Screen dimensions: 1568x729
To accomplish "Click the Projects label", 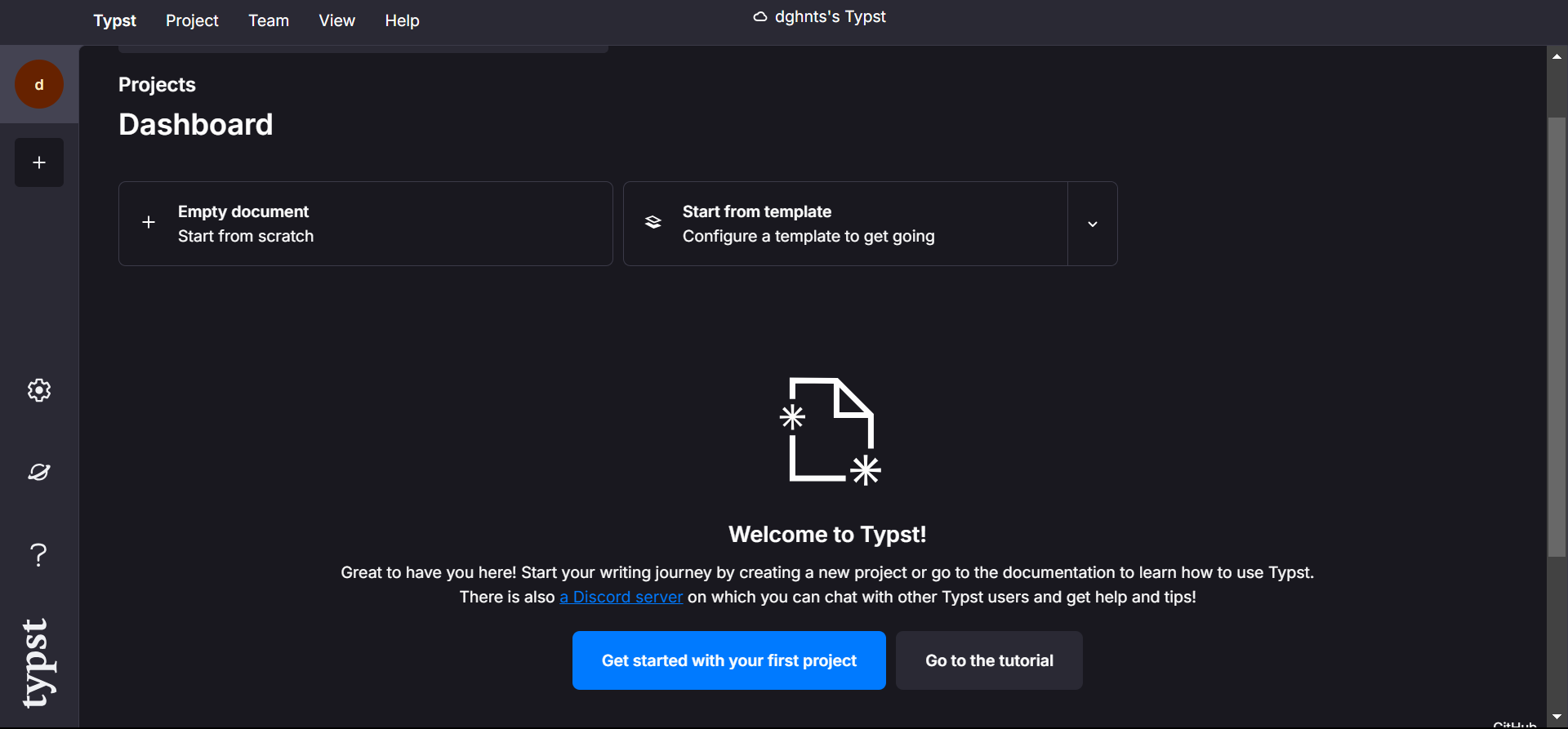I will 157,85.
